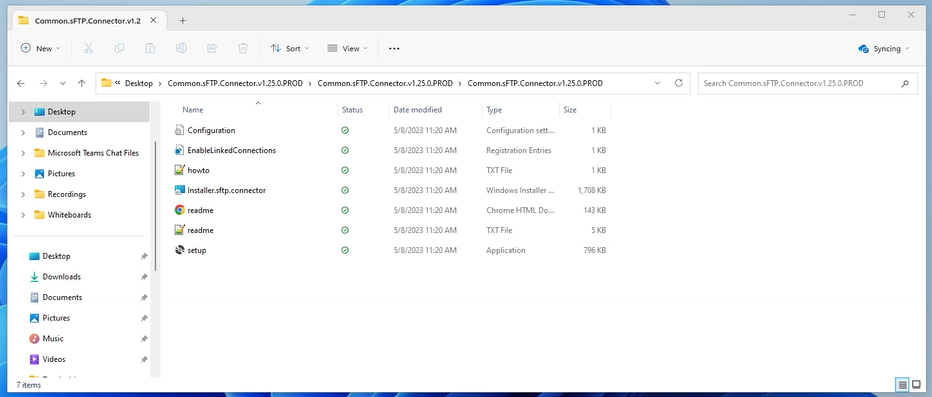
Task: Close the Common.sFTP.Connector tab
Action: (153, 20)
